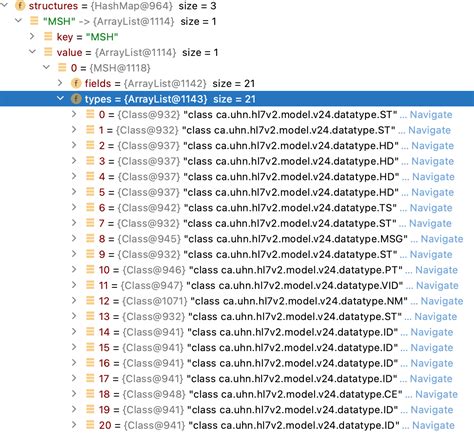Click the field icon next to structures
This screenshot has height=435, width=474.
pyautogui.click(x=20, y=6)
